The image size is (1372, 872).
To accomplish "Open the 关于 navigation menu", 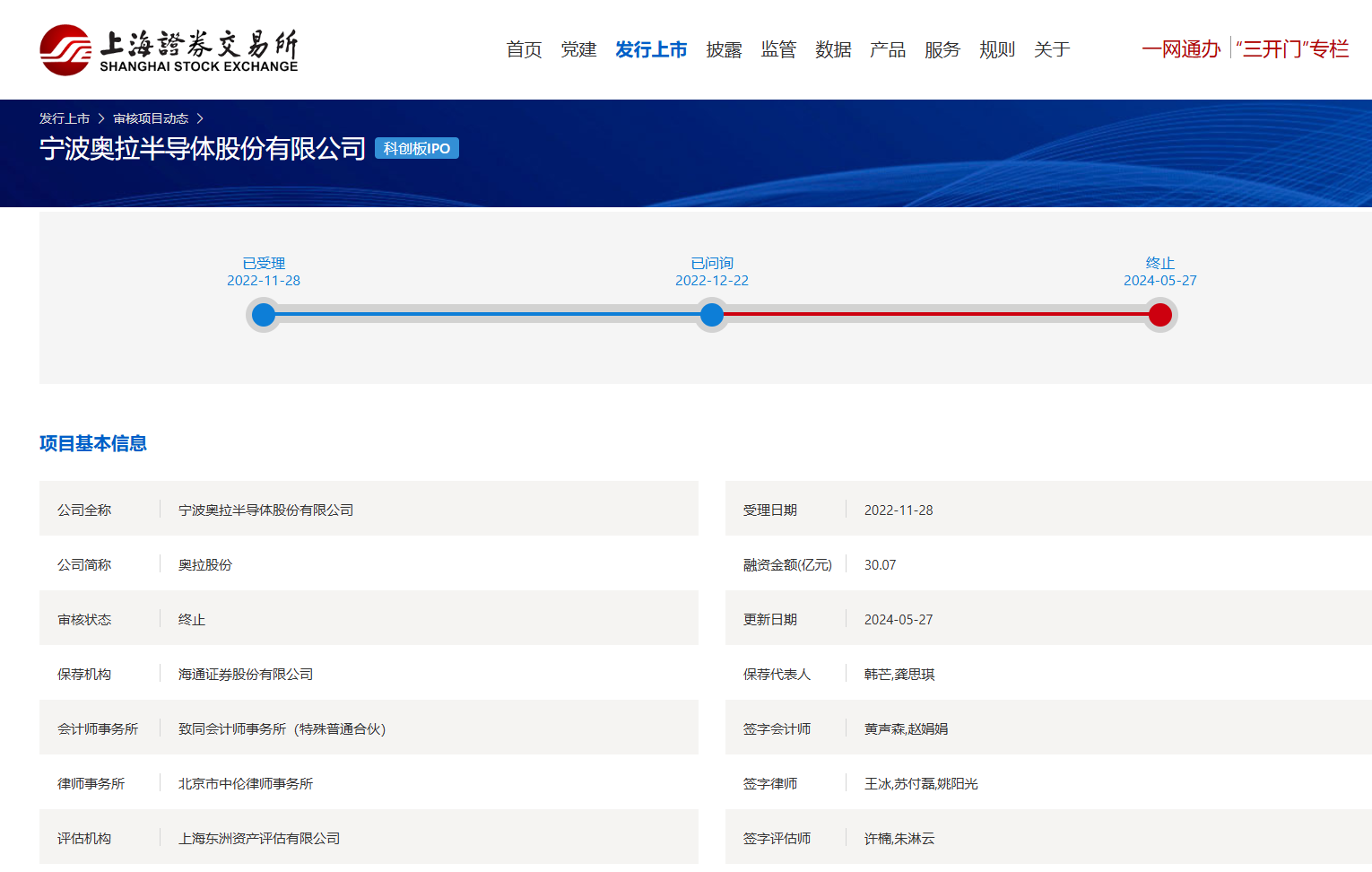I will click(x=1052, y=50).
